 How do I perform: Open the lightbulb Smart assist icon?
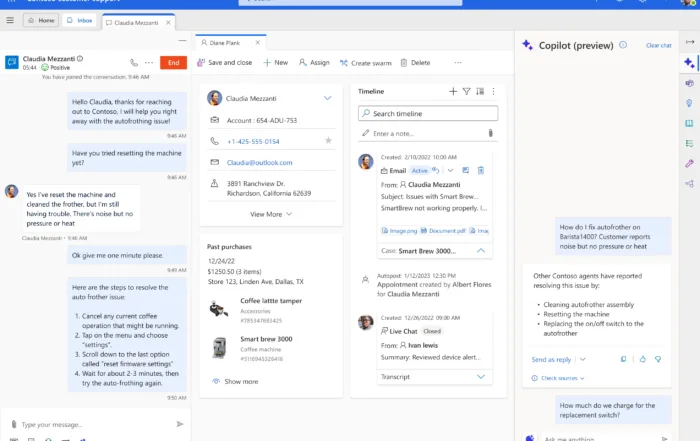pos(689,103)
